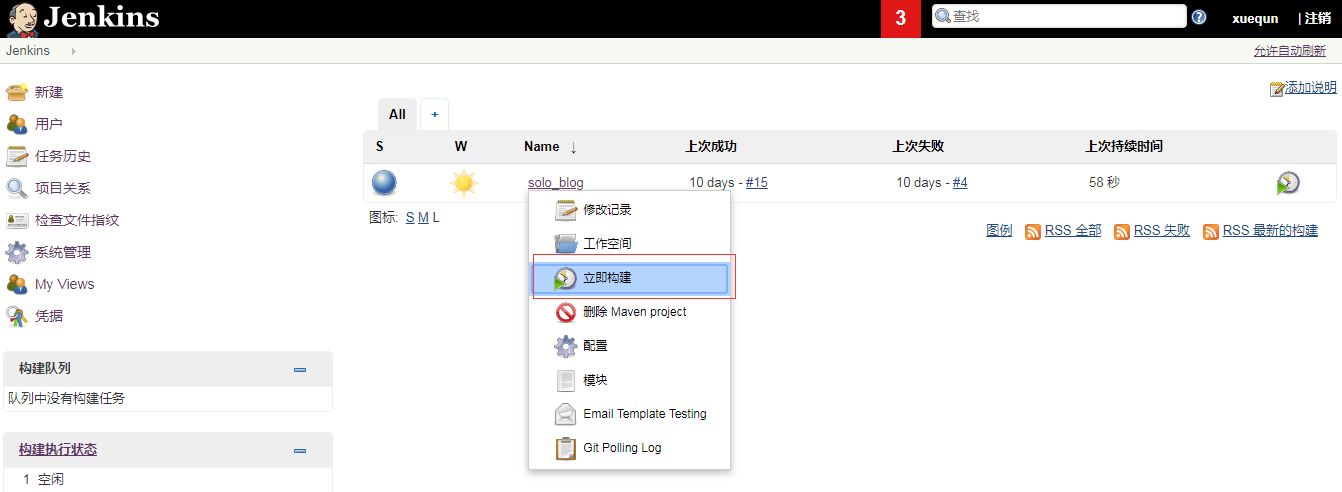Click the RSS 全部 link text
The image size is (1342, 492).
[x=1073, y=231]
